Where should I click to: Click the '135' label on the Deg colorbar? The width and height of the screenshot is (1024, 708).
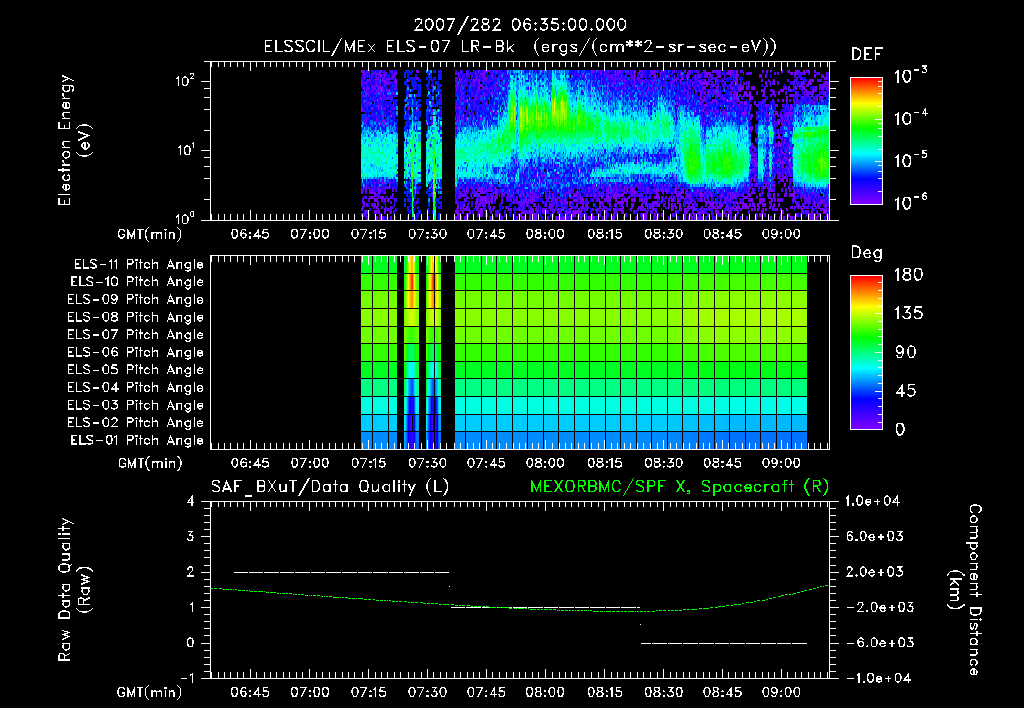tap(908, 314)
